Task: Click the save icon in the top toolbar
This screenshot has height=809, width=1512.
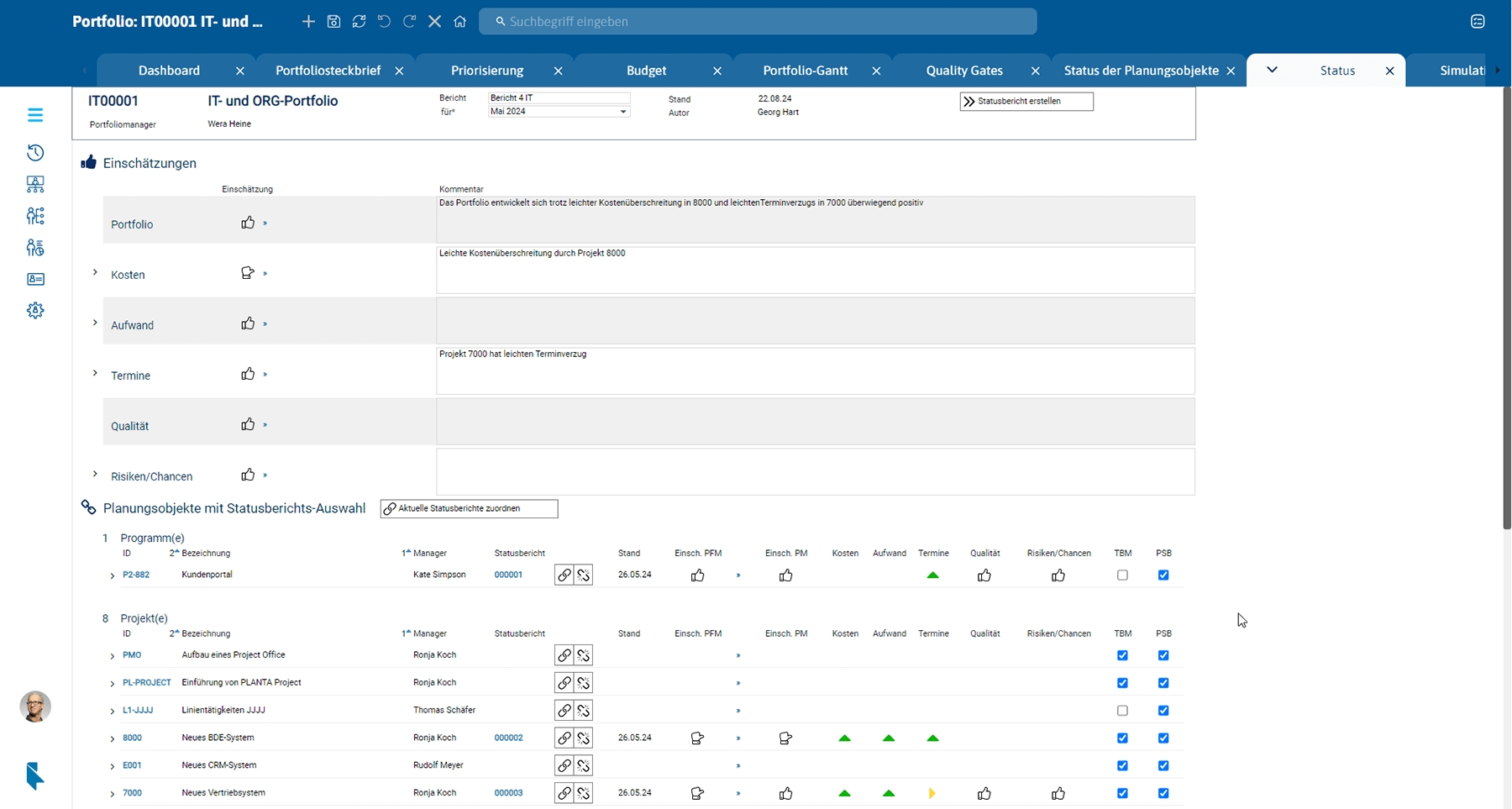Action: (333, 22)
